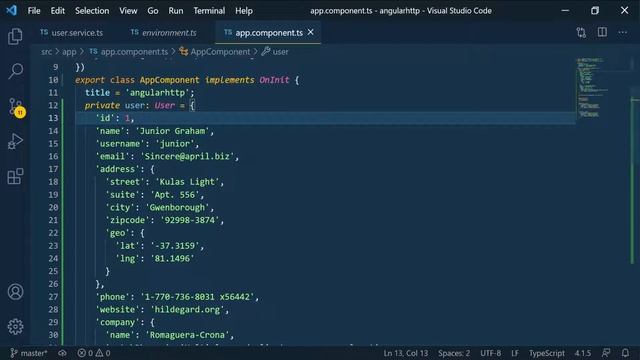640x360 pixels.
Task: Click line number 29
Action: (x=53, y=322)
